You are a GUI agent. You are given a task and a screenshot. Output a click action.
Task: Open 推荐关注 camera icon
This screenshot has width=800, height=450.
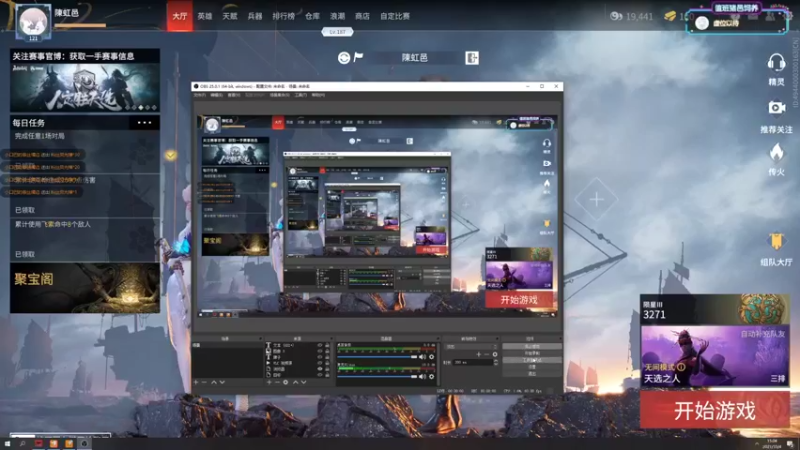click(x=777, y=108)
